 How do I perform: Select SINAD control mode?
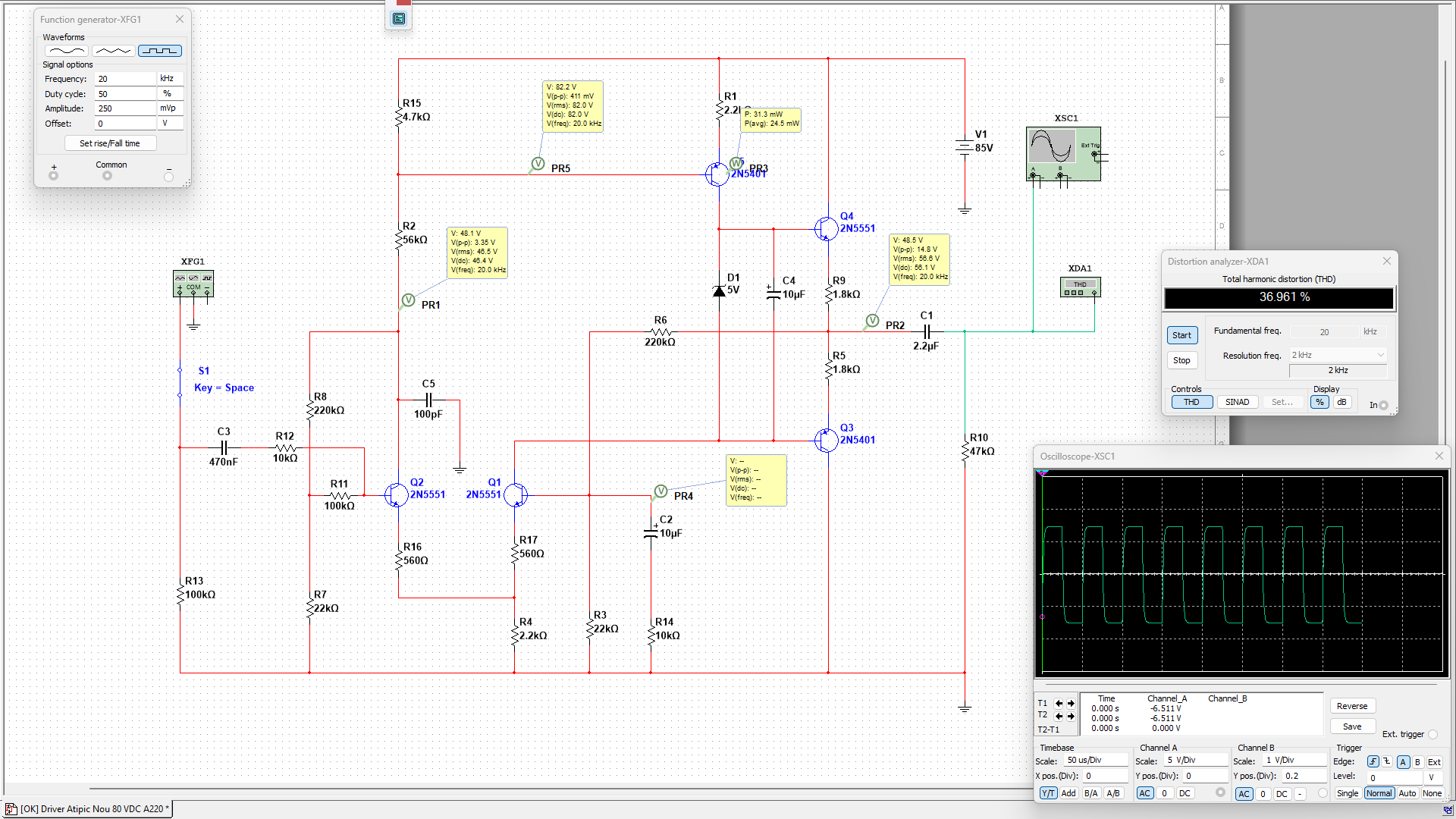(1238, 403)
